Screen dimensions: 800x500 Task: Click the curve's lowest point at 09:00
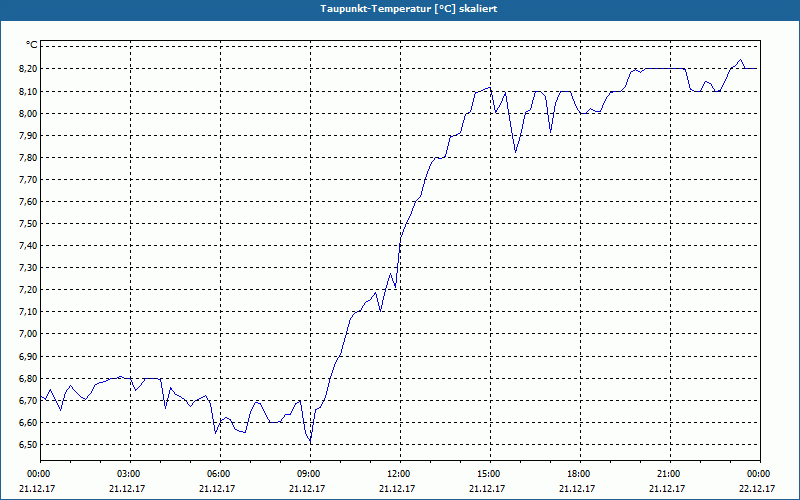point(310,442)
